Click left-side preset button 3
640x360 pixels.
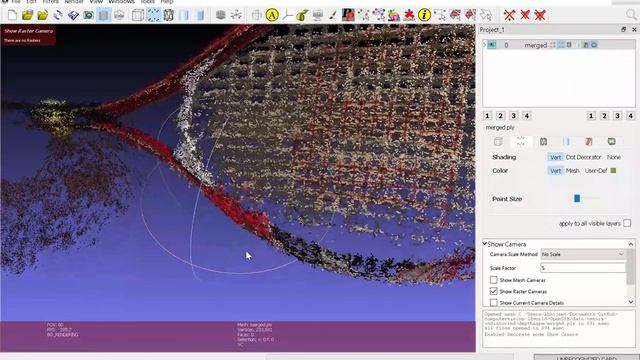click(x=513, y=116)
